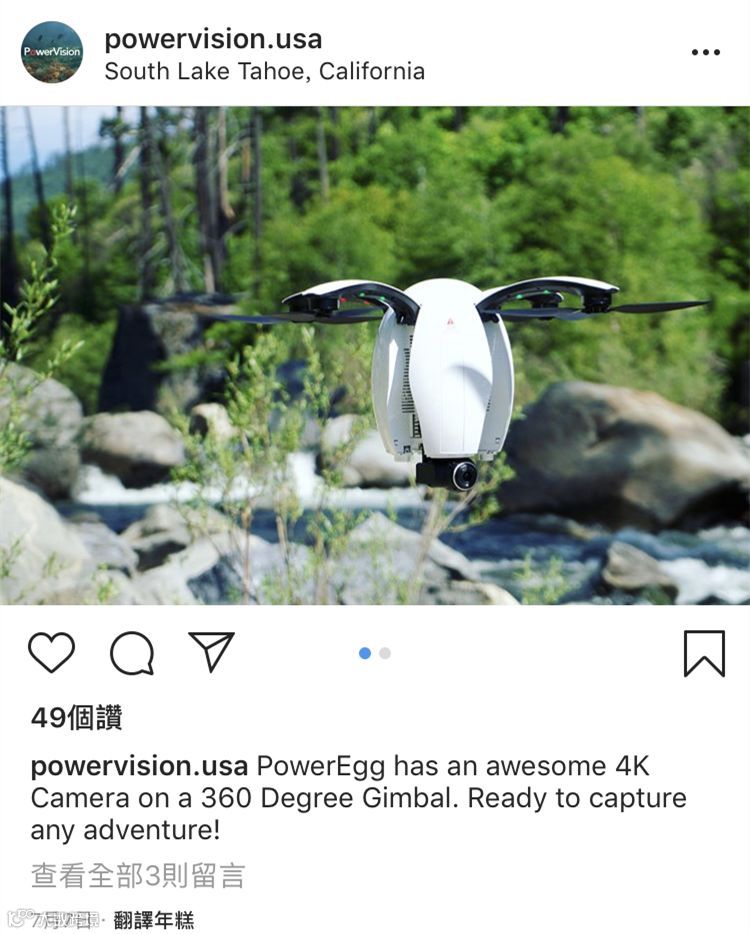
Task: Open South Lake Tahoe, California location
Action: pos(264,71)
